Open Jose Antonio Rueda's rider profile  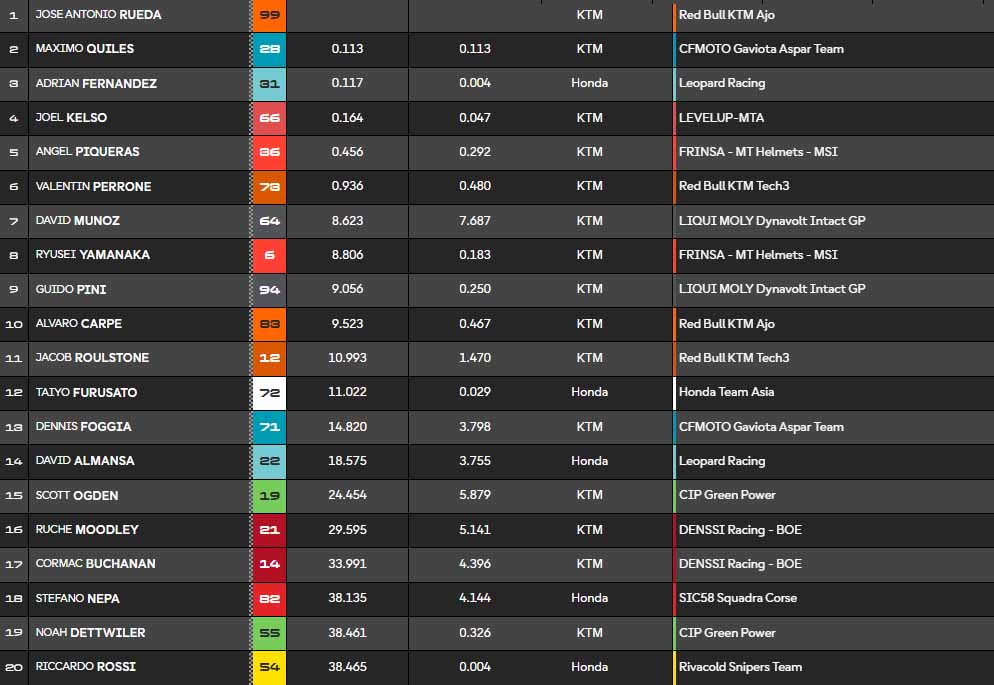98,15
